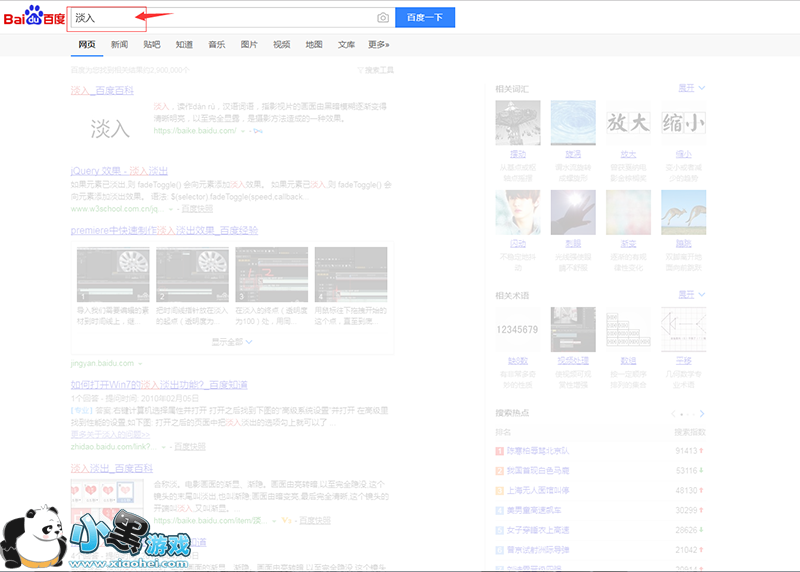Open hot search 女子穿睡衣上高速
Image resolution: width=800 pixels, height=572 pixels.
pos(537,530)
